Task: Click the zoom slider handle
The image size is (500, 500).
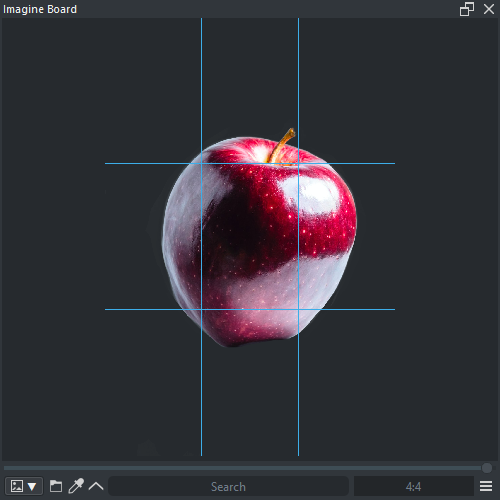Action: (x=487, y=468)
